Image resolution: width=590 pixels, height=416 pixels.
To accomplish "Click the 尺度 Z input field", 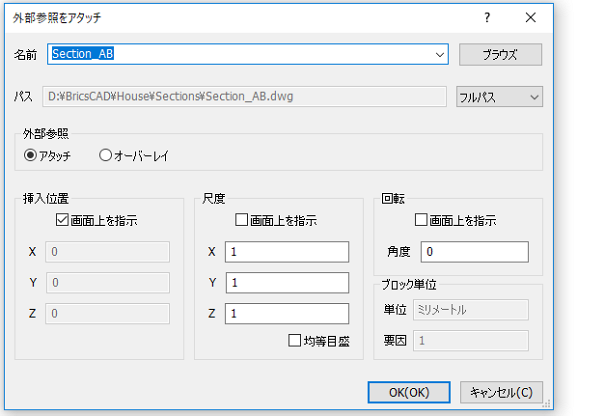I will pyautogui.click(x=287, y=313).
